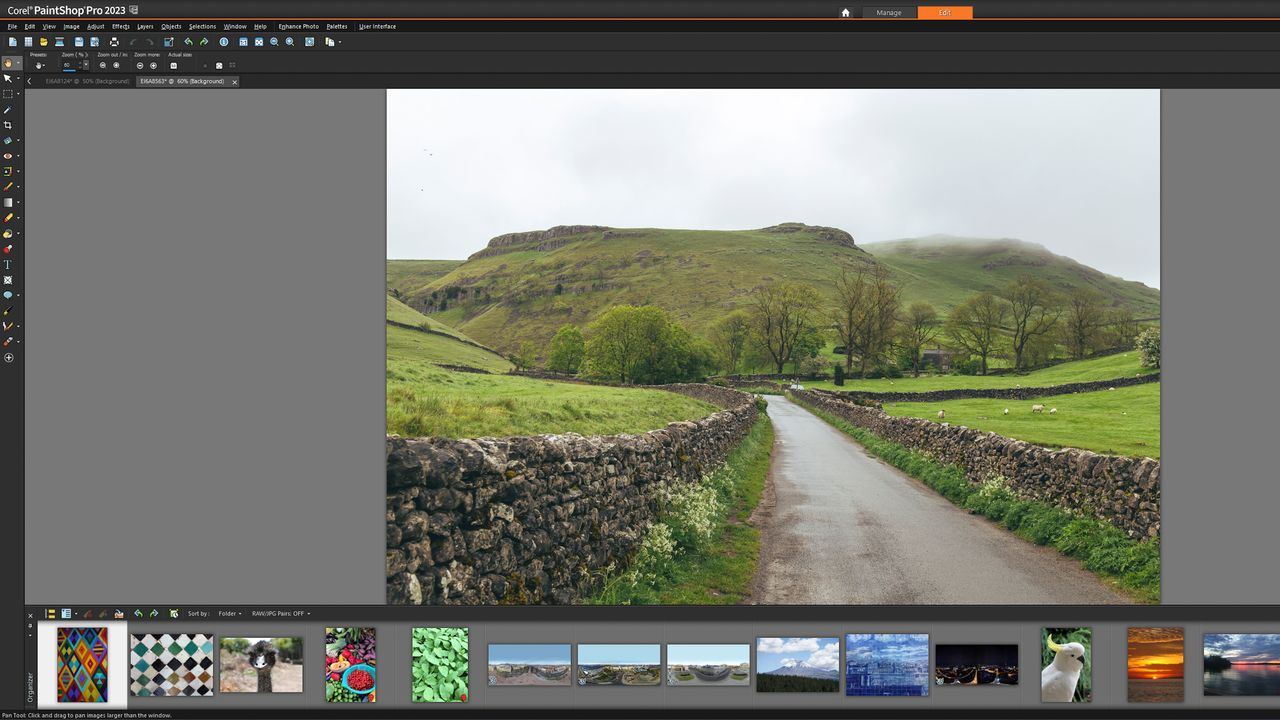1280x720 pixels.
Task: Click Enhance Photo button
Action: 298,26
